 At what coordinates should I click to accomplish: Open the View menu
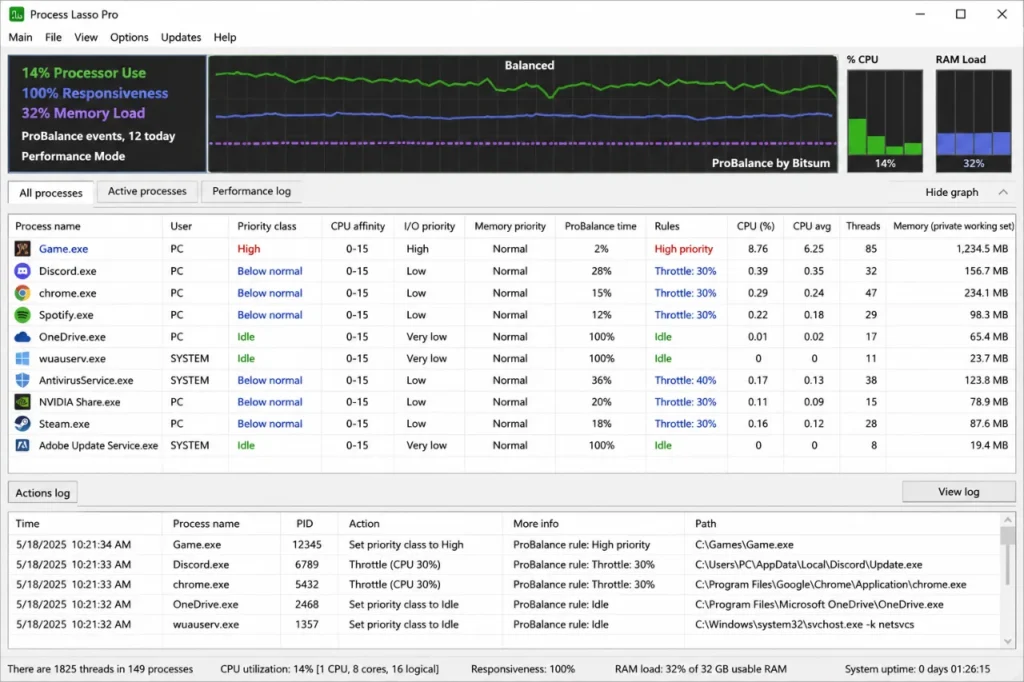pyautogui.click(x=86, y=37)
